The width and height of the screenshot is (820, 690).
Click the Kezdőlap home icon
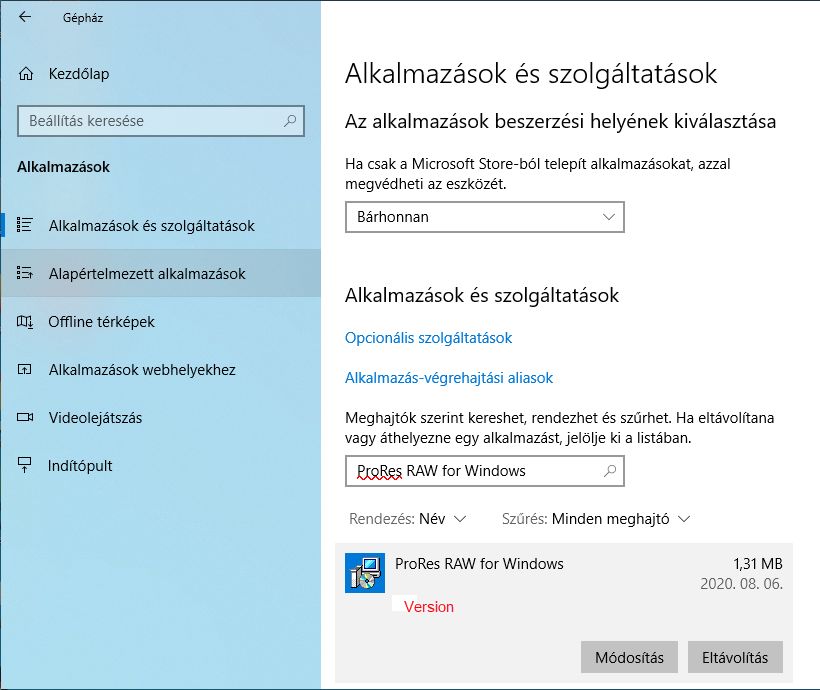pyautogui.click(x=26, y=74)
